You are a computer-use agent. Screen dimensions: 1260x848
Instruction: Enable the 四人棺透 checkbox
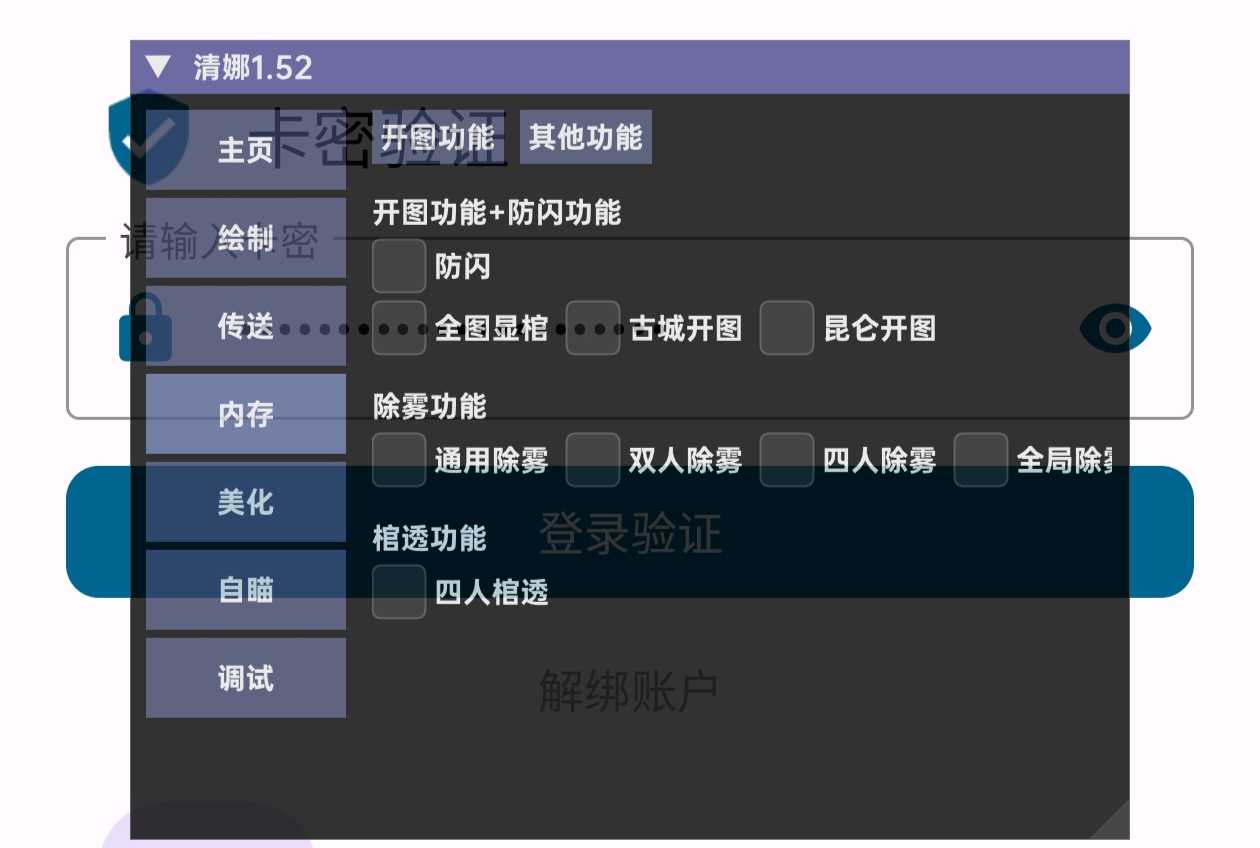pos(399,592)
